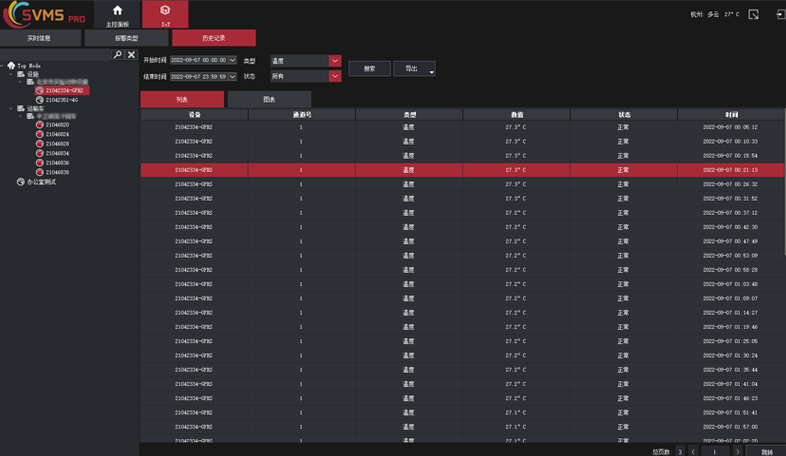The height and width of the screenshot is (456, 786).
Task: Open the 开始时间 start time picker
Action: click(x=233, y=61)
